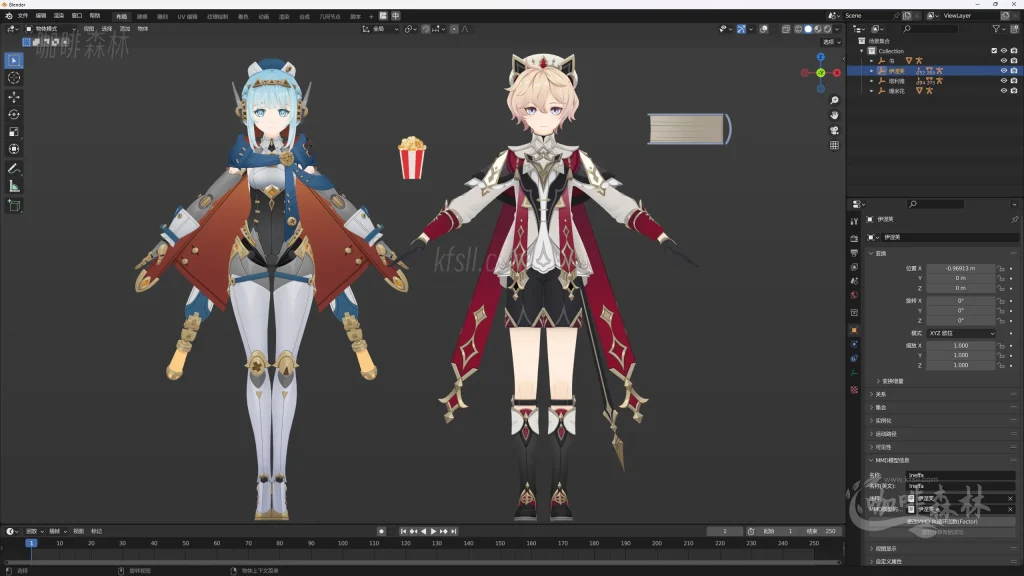Expand the 运动路径 panel
The width and height of the screenshot is (1024, 576).
[884, 434]
